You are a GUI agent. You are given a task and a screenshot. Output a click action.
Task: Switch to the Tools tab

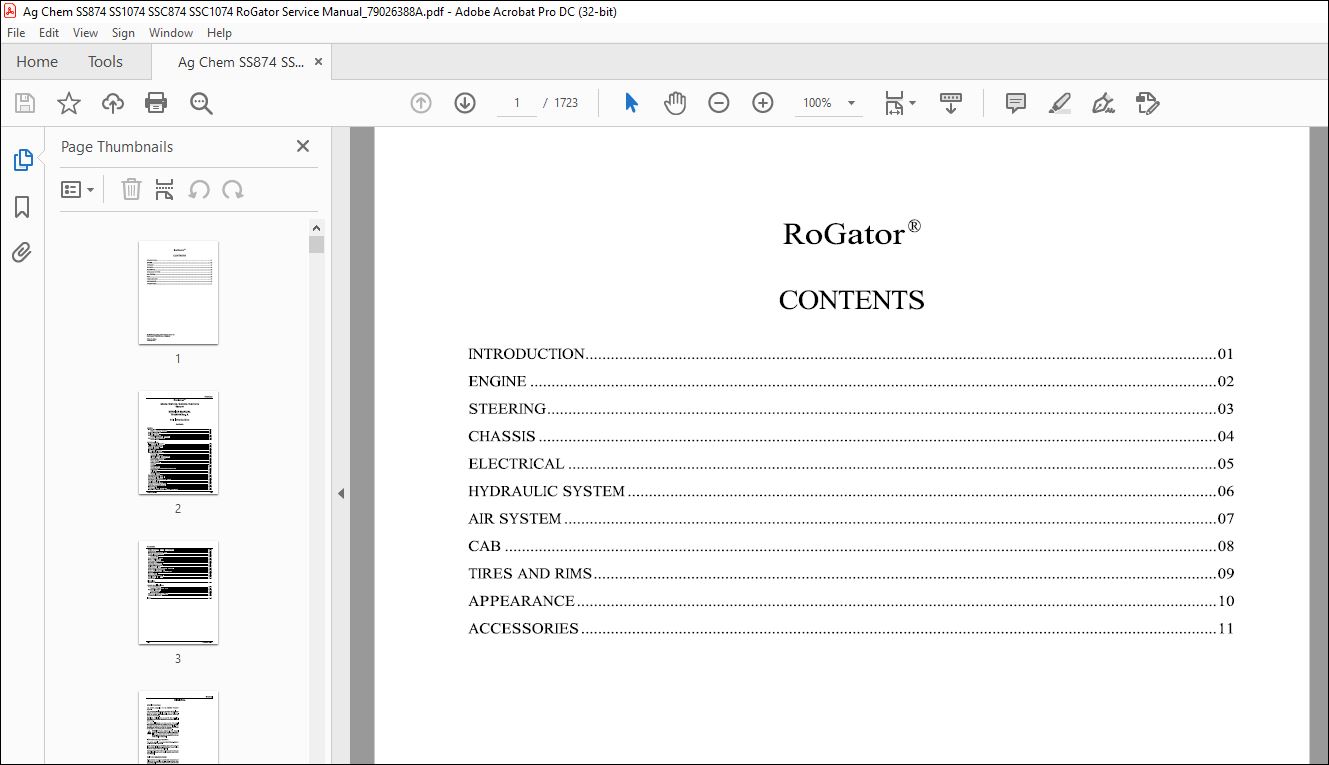pyautogui.click(x=105, y=62)
